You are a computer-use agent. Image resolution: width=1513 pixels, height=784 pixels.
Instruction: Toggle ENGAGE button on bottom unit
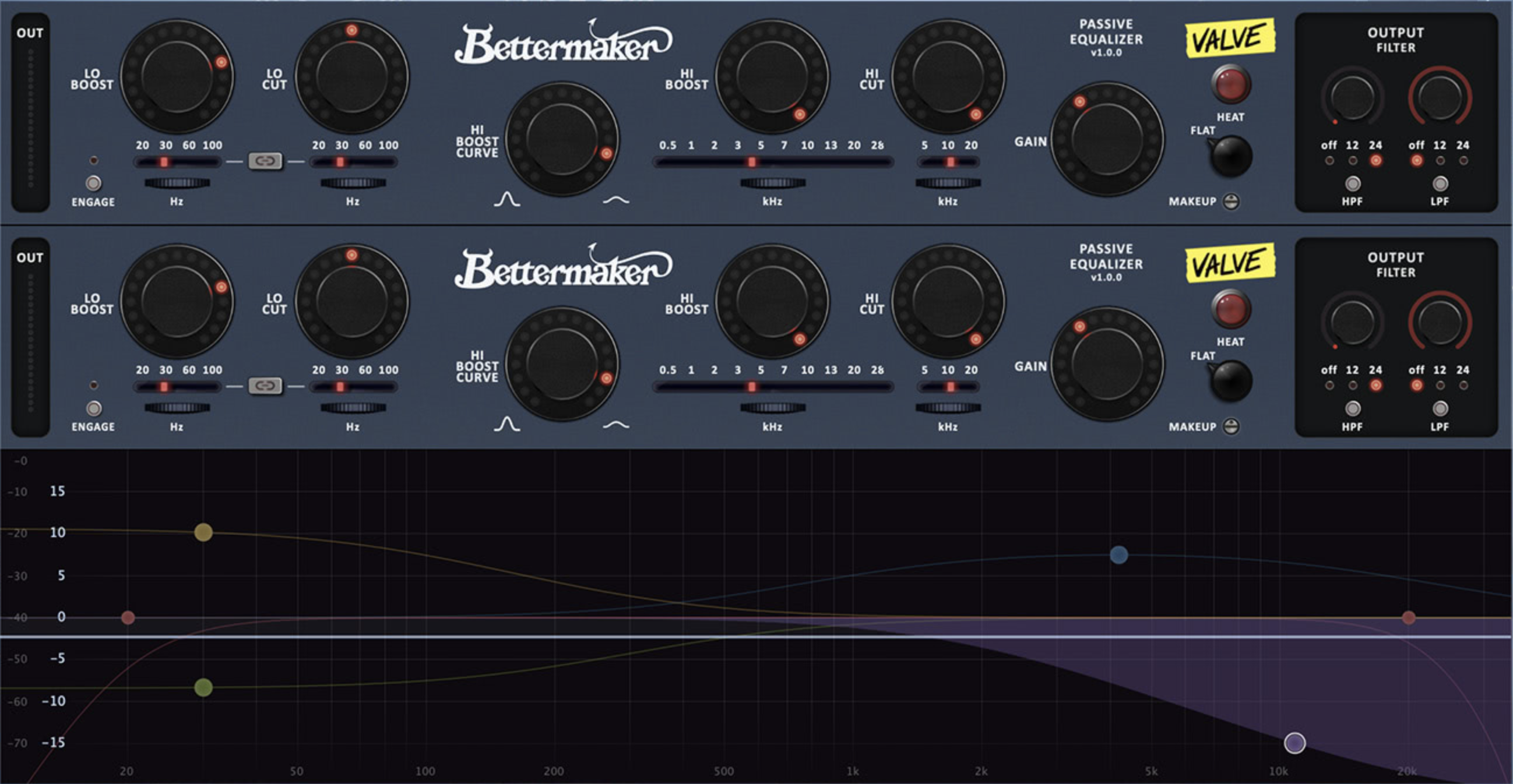pos(93,408)
